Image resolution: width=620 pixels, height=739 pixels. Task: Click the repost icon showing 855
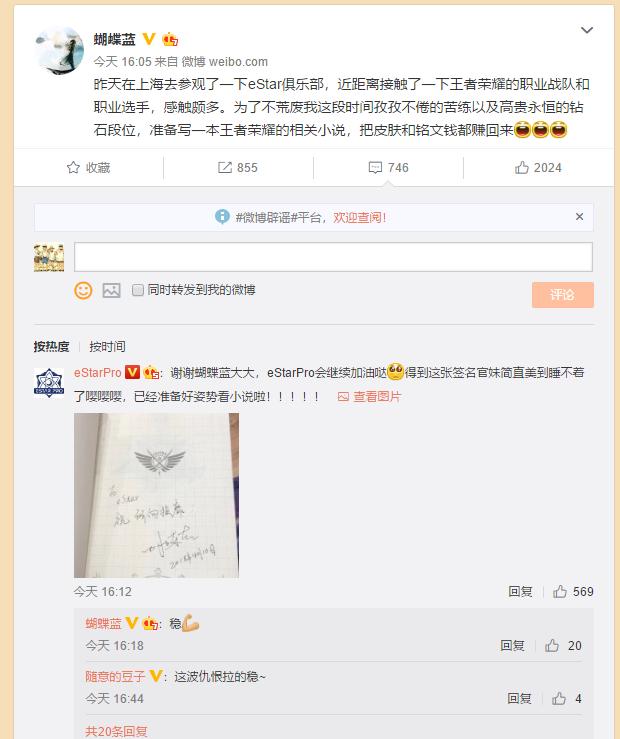click(225, 167)
